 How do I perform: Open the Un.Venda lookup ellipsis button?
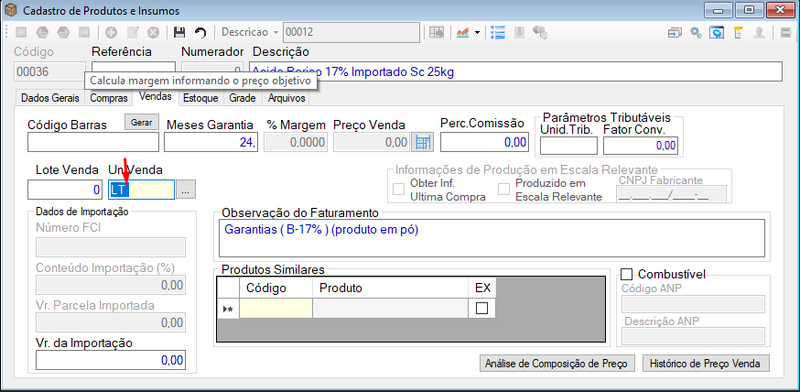pos(186,190)
